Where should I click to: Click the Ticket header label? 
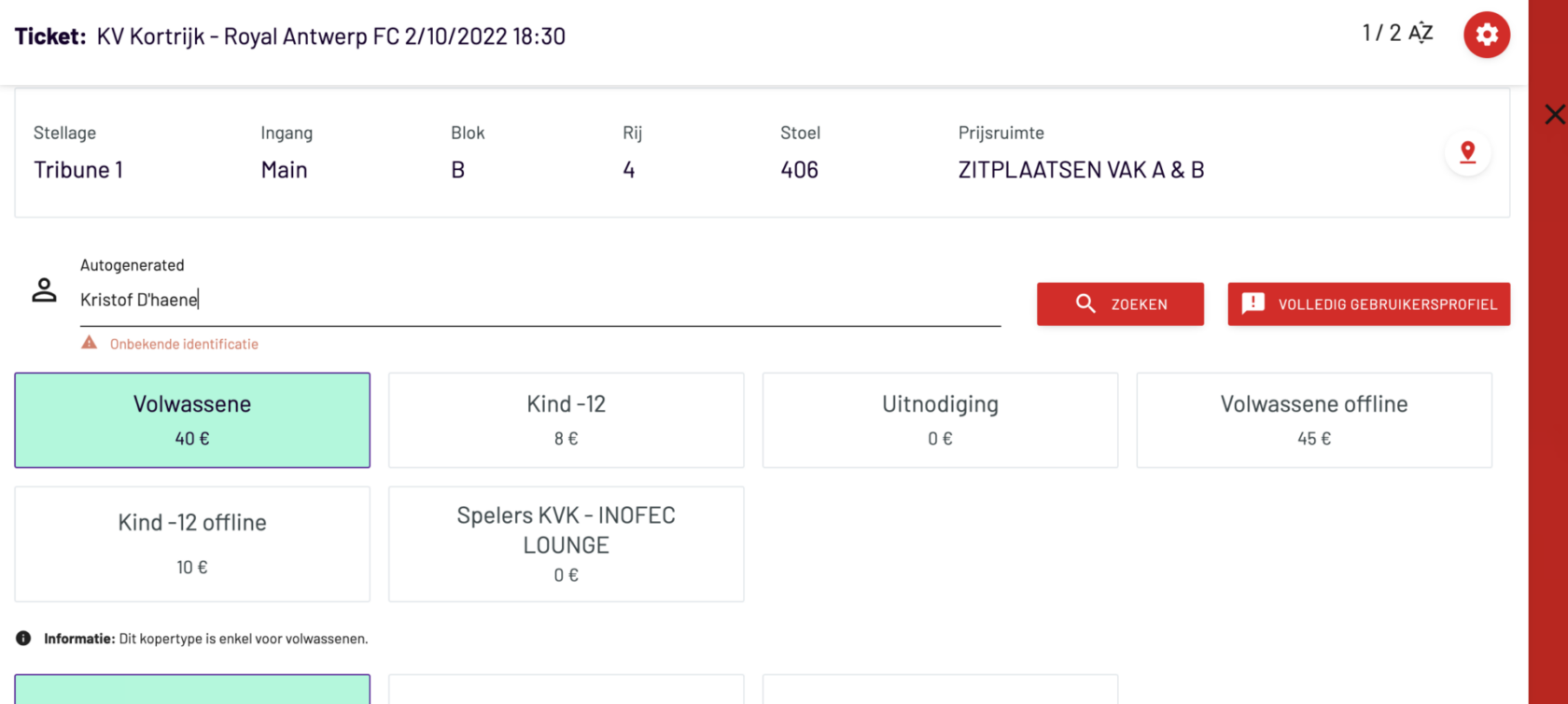49,35
